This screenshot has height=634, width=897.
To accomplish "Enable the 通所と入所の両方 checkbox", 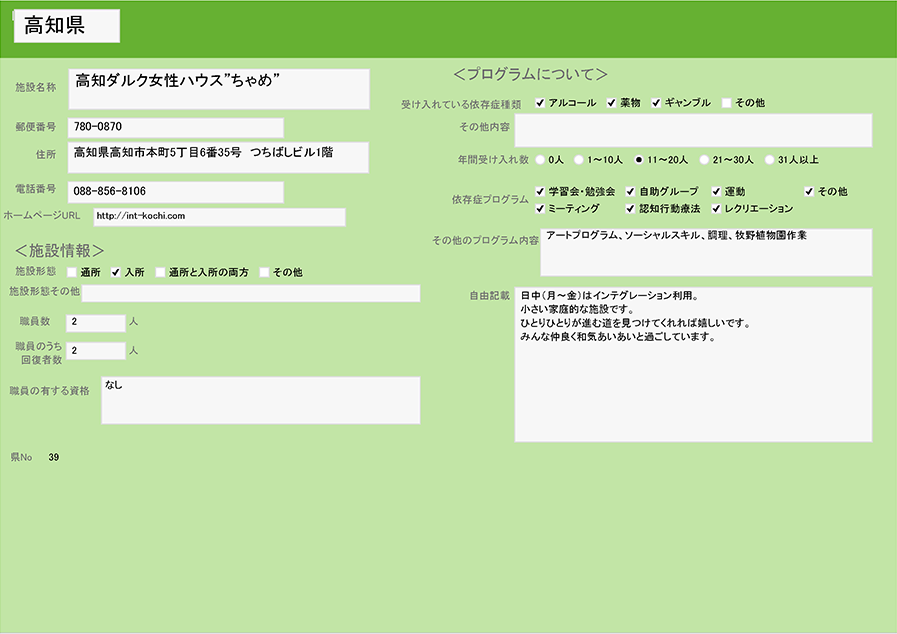I will [x=160, y=272].
